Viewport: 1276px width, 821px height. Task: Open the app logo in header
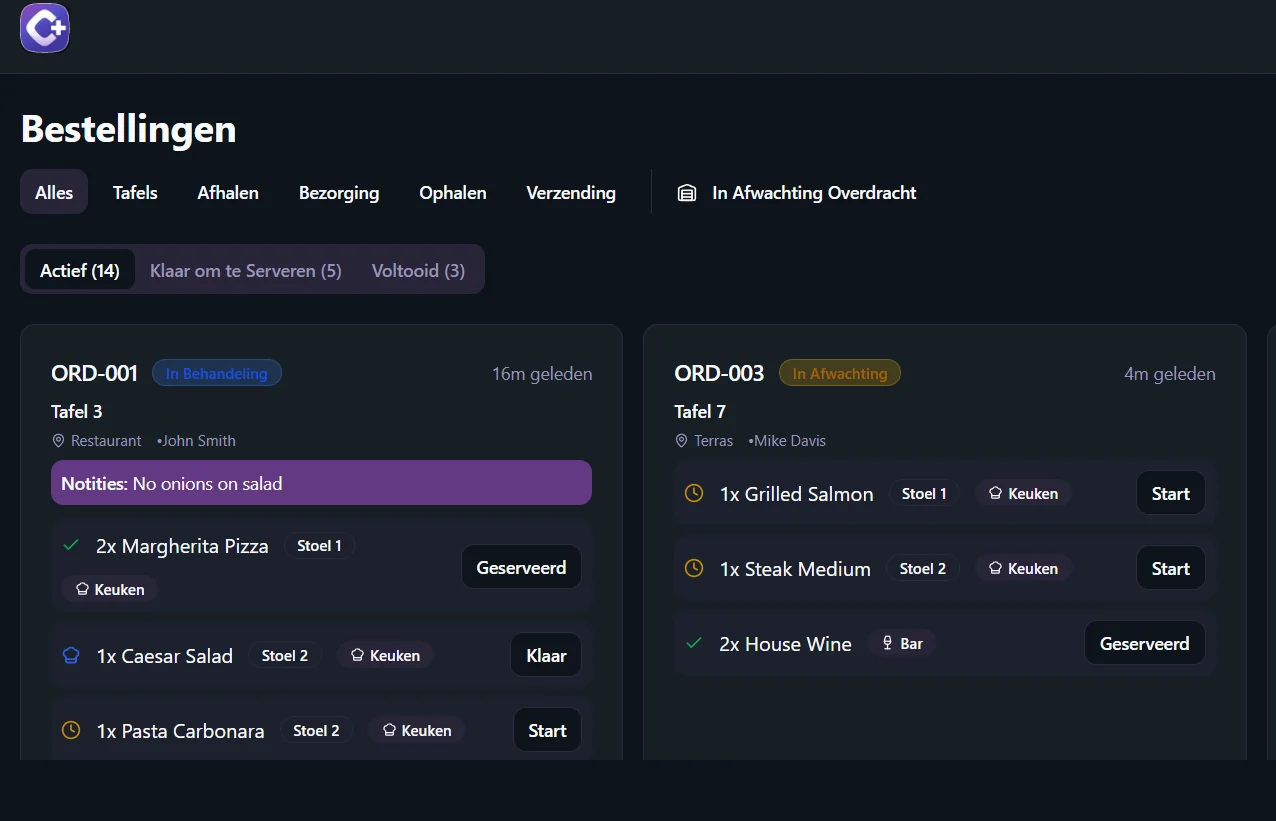45,28
